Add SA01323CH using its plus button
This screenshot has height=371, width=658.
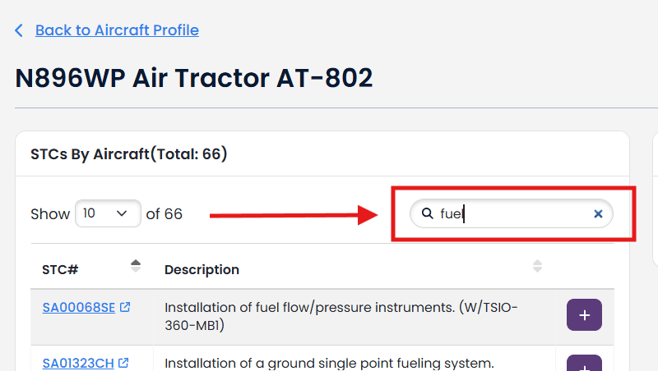pos(584,363)
